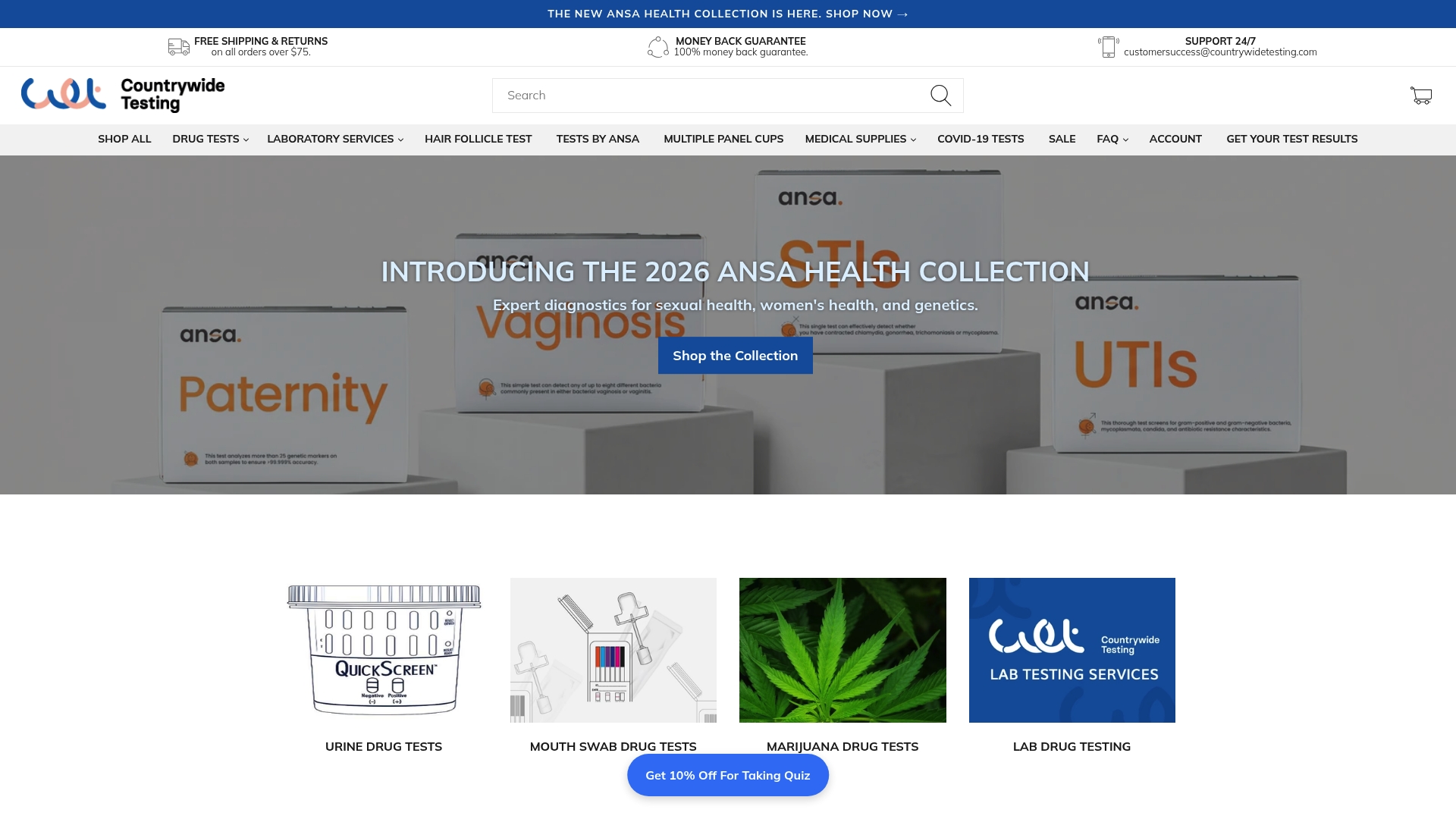Expand the Drug Tests dropdown menu
The width and height of the screenshot is (1456, 819).
pos(210,140)
